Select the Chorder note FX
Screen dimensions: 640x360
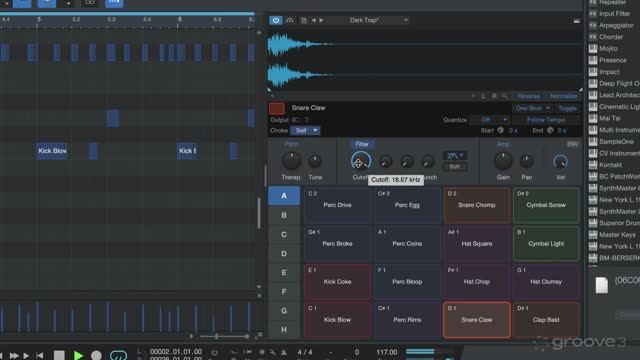click(611, 37)
